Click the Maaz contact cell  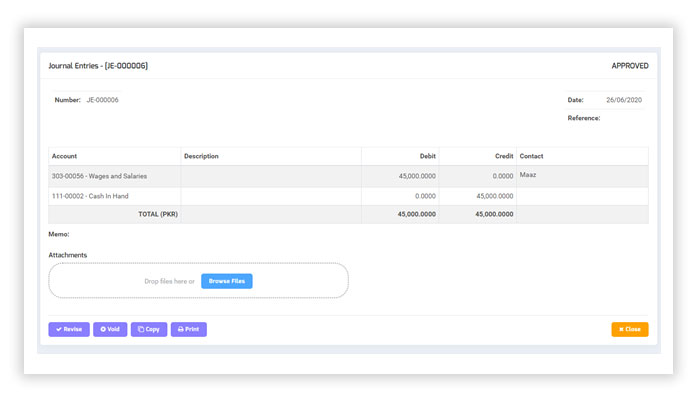[582, 176]
